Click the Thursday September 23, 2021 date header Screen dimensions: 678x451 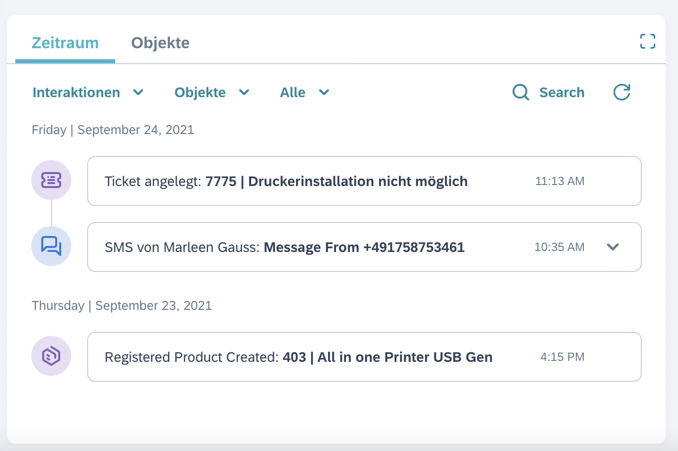click(x=121, y=305)
